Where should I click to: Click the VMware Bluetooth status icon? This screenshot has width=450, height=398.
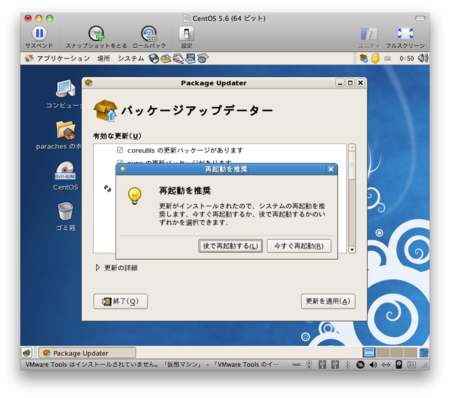tap(347, 365)
